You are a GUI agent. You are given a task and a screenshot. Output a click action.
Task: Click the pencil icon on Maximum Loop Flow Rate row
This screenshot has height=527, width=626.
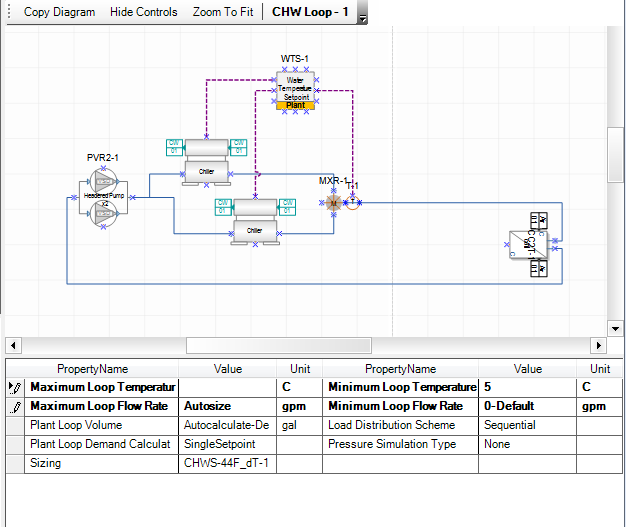pos(15,407)
